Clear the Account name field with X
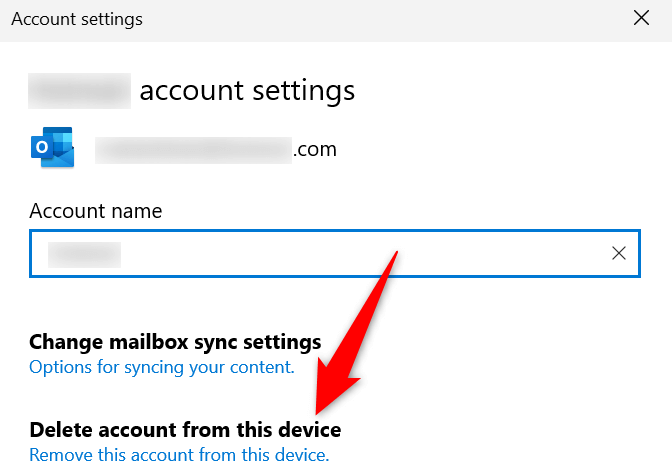672x475 pixels. 619,253
